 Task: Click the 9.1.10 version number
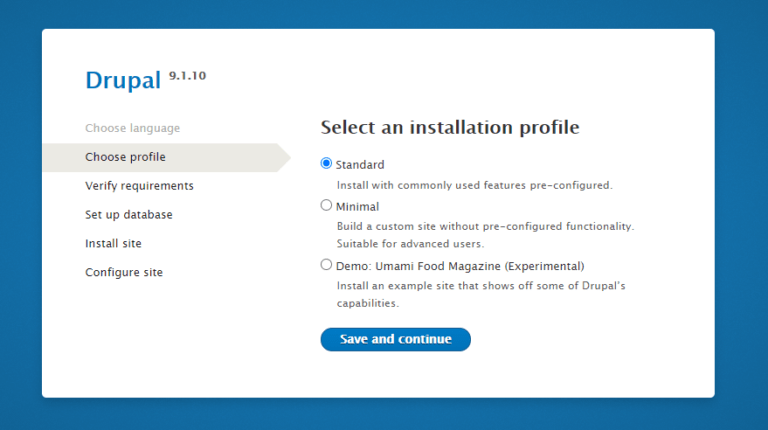click(x=188, y=75)
